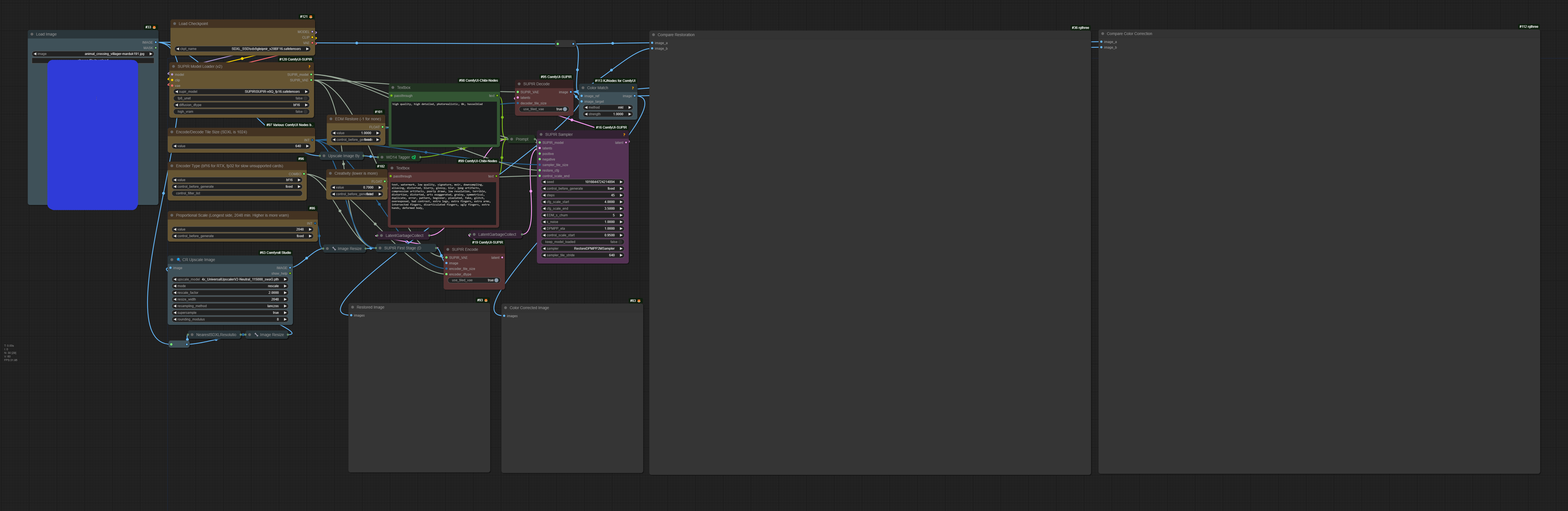1568x511 pixels.
Task: Click the positive prompt Textbox text area
Action: [x=444, y=122]
